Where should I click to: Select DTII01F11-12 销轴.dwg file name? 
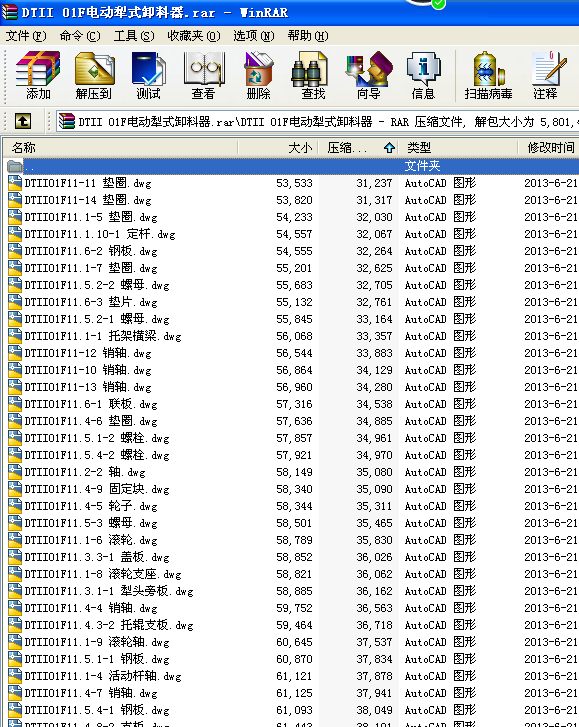click(x=88, y=353)
